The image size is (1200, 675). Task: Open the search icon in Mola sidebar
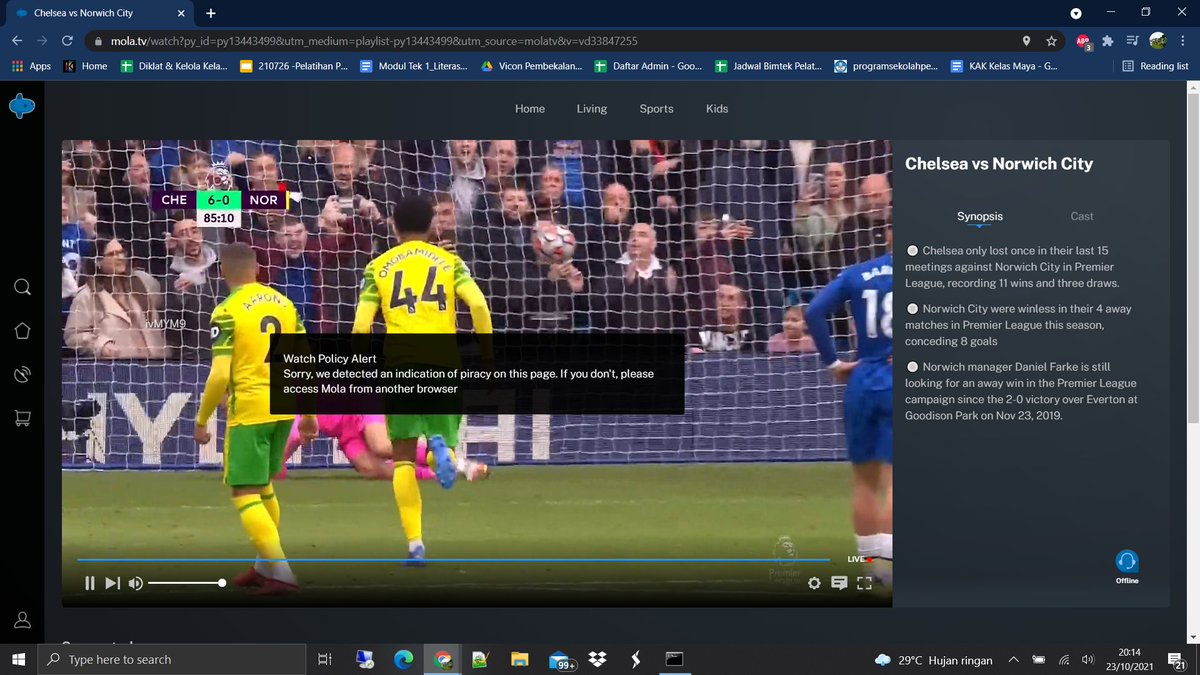coord(22,288)
